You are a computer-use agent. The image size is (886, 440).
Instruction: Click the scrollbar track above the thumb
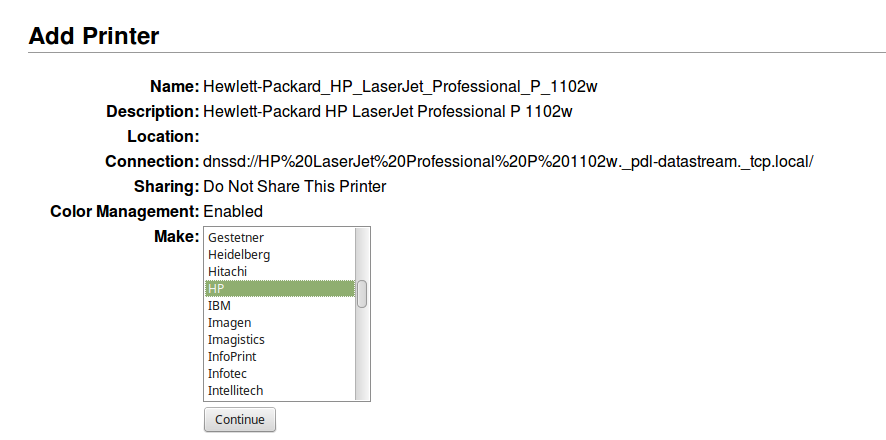(362, 254)
